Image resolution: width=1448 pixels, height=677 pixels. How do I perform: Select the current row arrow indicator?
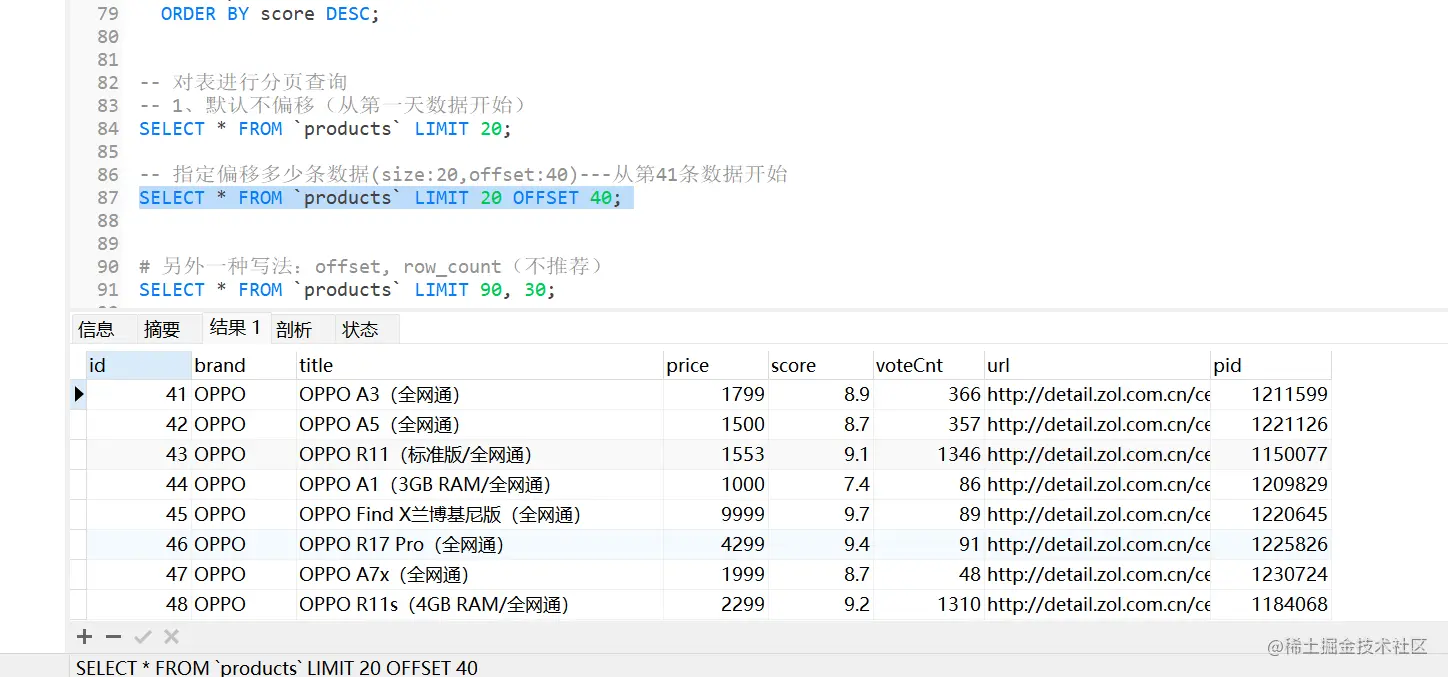point(79,394)
